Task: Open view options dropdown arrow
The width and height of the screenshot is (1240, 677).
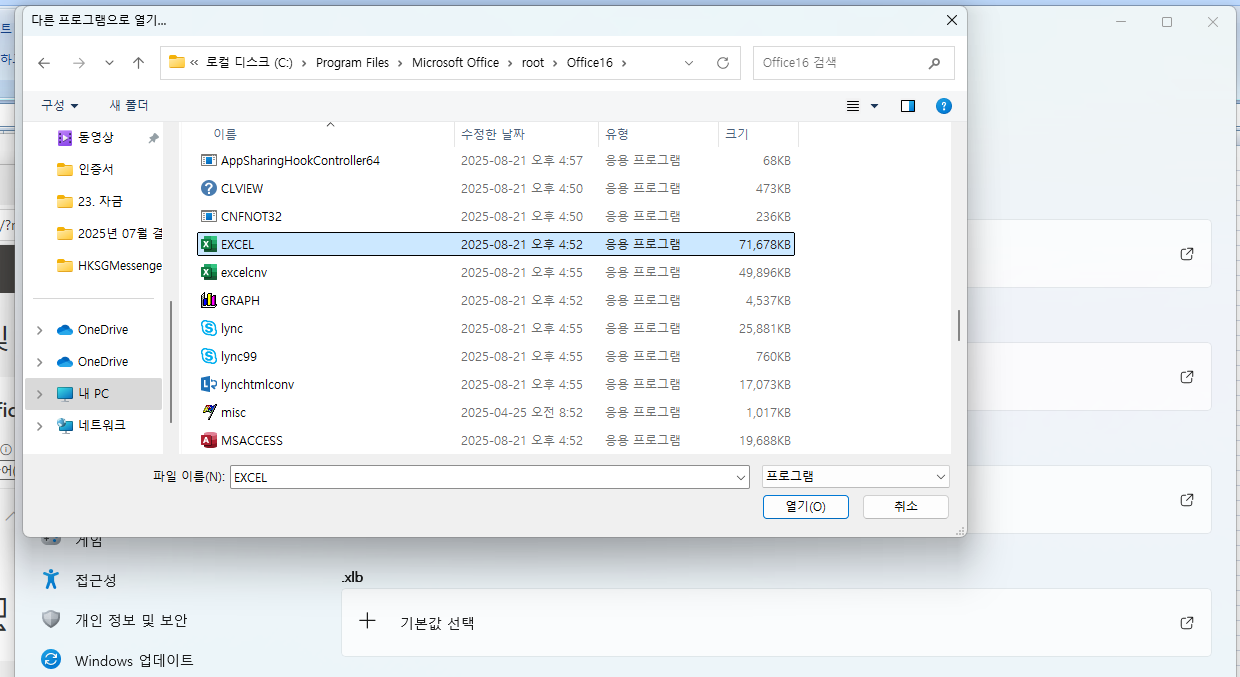Action: (x=875, y=106)
